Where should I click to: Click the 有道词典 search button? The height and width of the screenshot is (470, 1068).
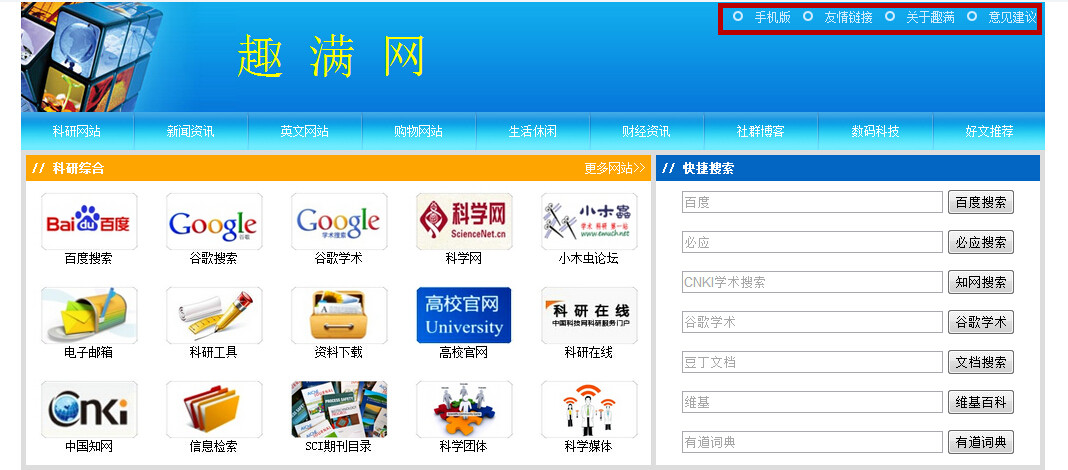click(981, 442)
